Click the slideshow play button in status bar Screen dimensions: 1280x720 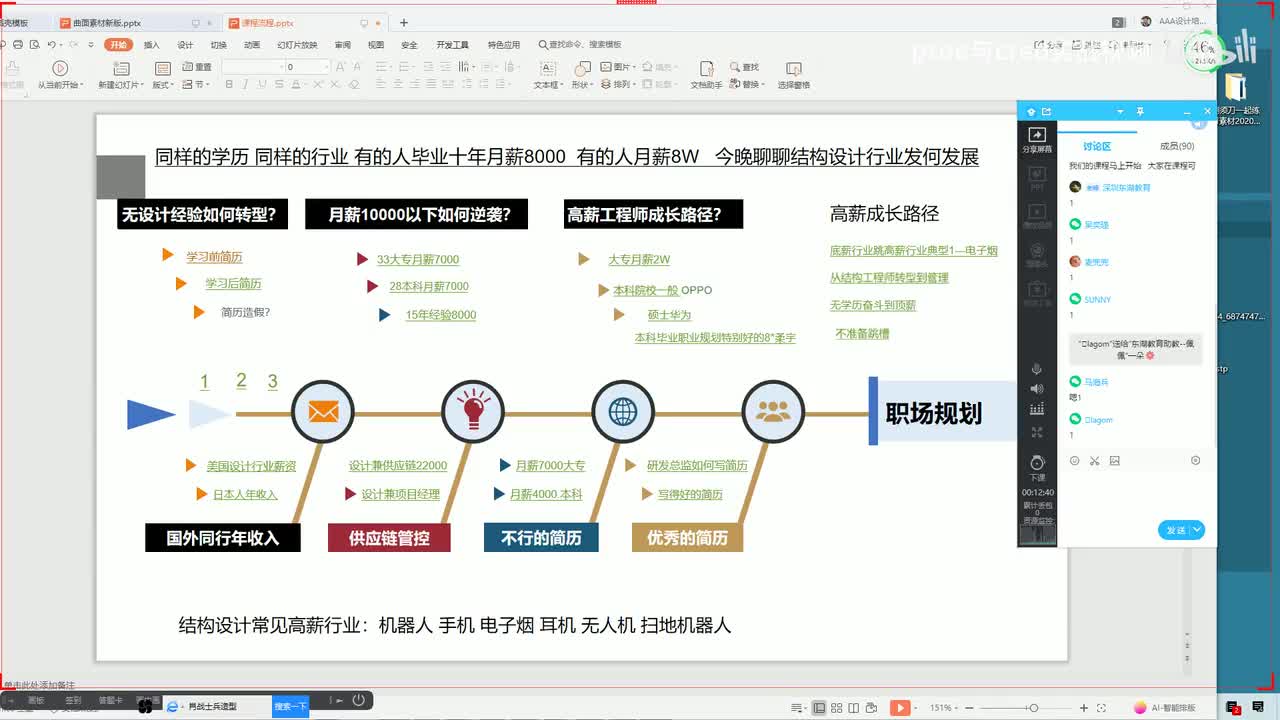tap(900, 708)
